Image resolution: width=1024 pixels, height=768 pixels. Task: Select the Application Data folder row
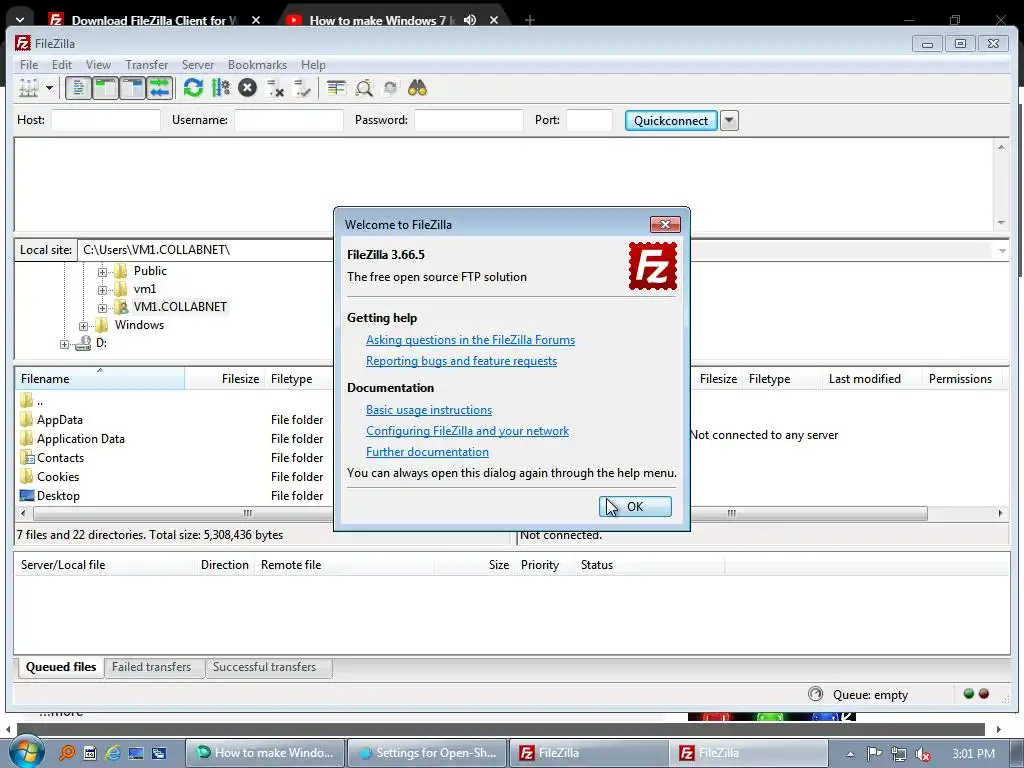point(173,439)
